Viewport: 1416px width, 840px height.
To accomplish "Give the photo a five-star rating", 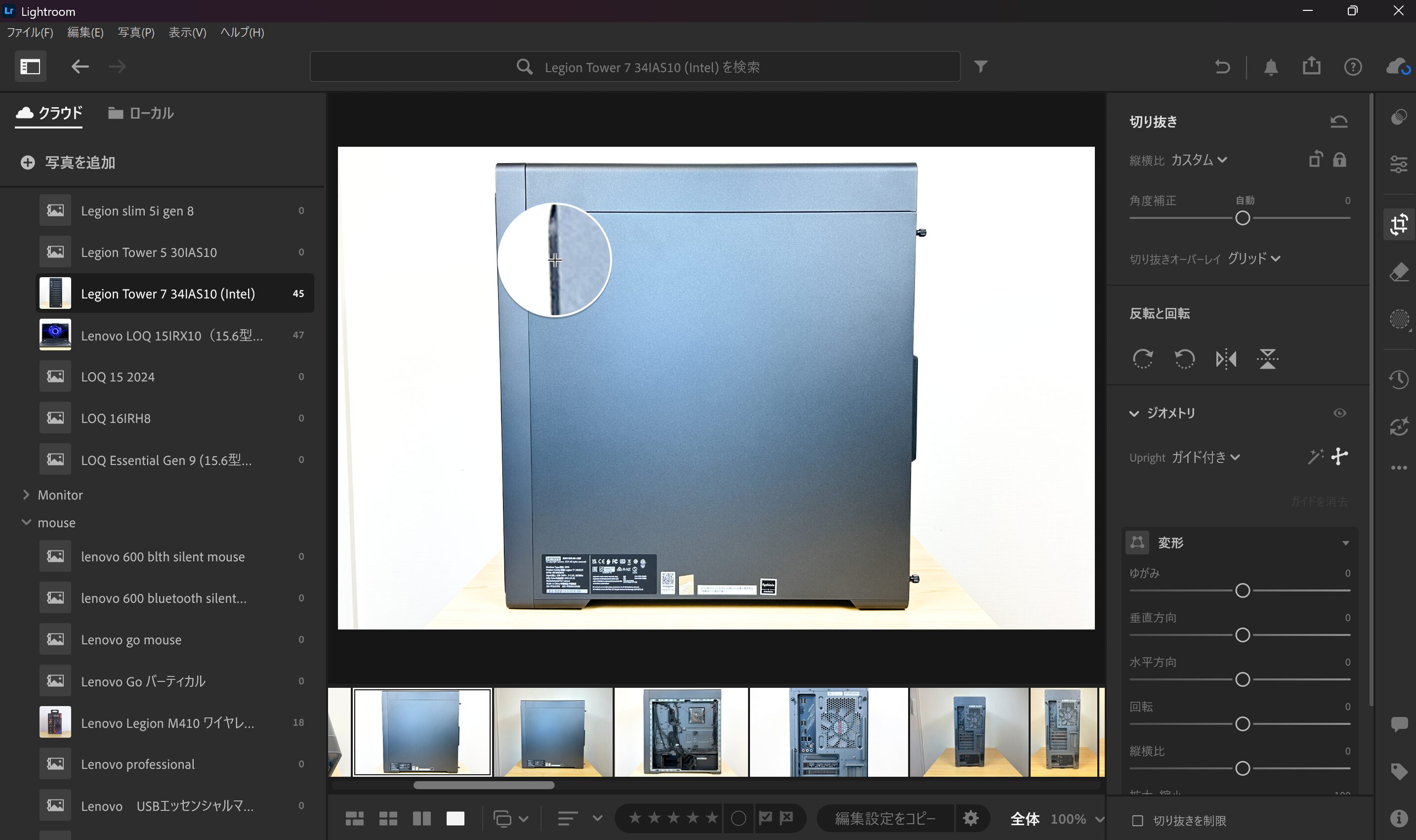I will pos(712,817).
